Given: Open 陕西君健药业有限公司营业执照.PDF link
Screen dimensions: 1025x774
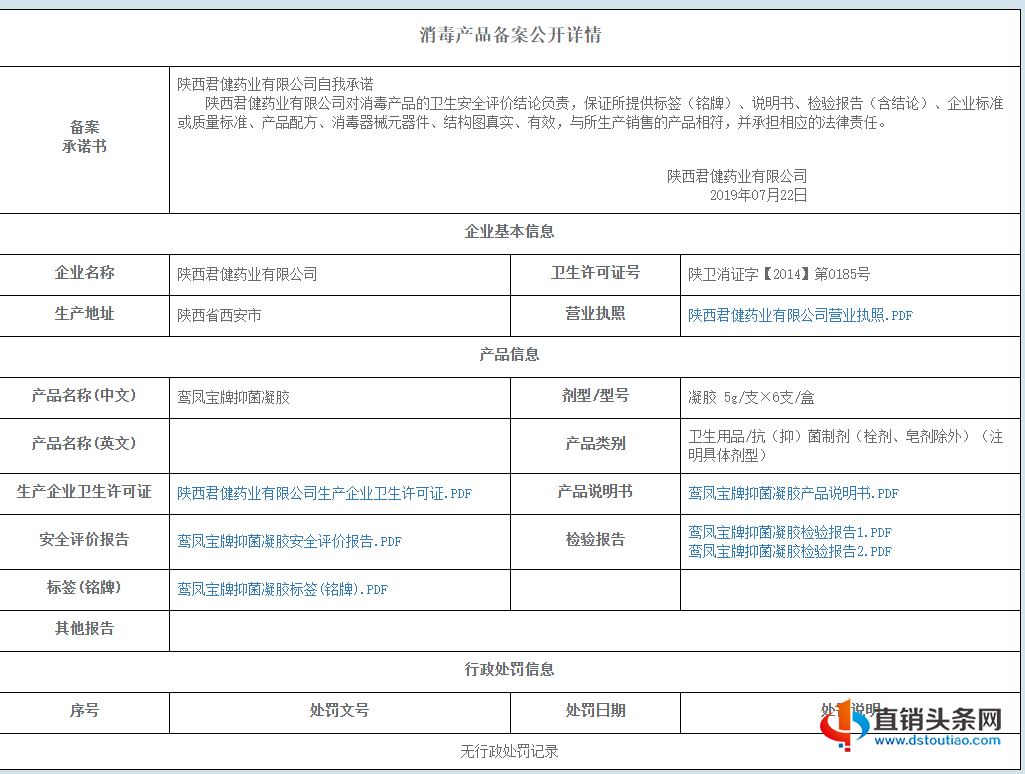Looking at the screenshot, I should coord(800,316).
